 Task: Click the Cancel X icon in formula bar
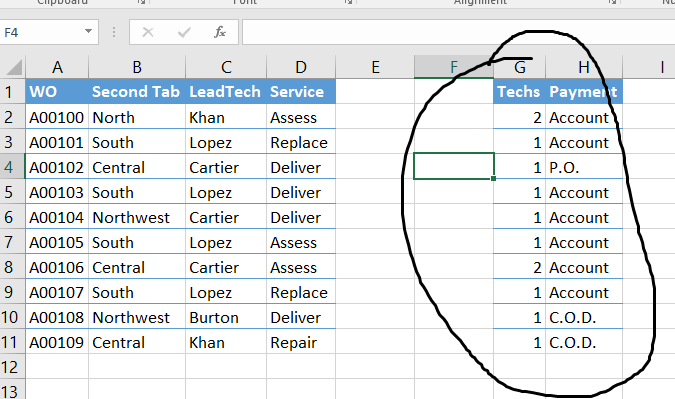[x=148, y=32]
